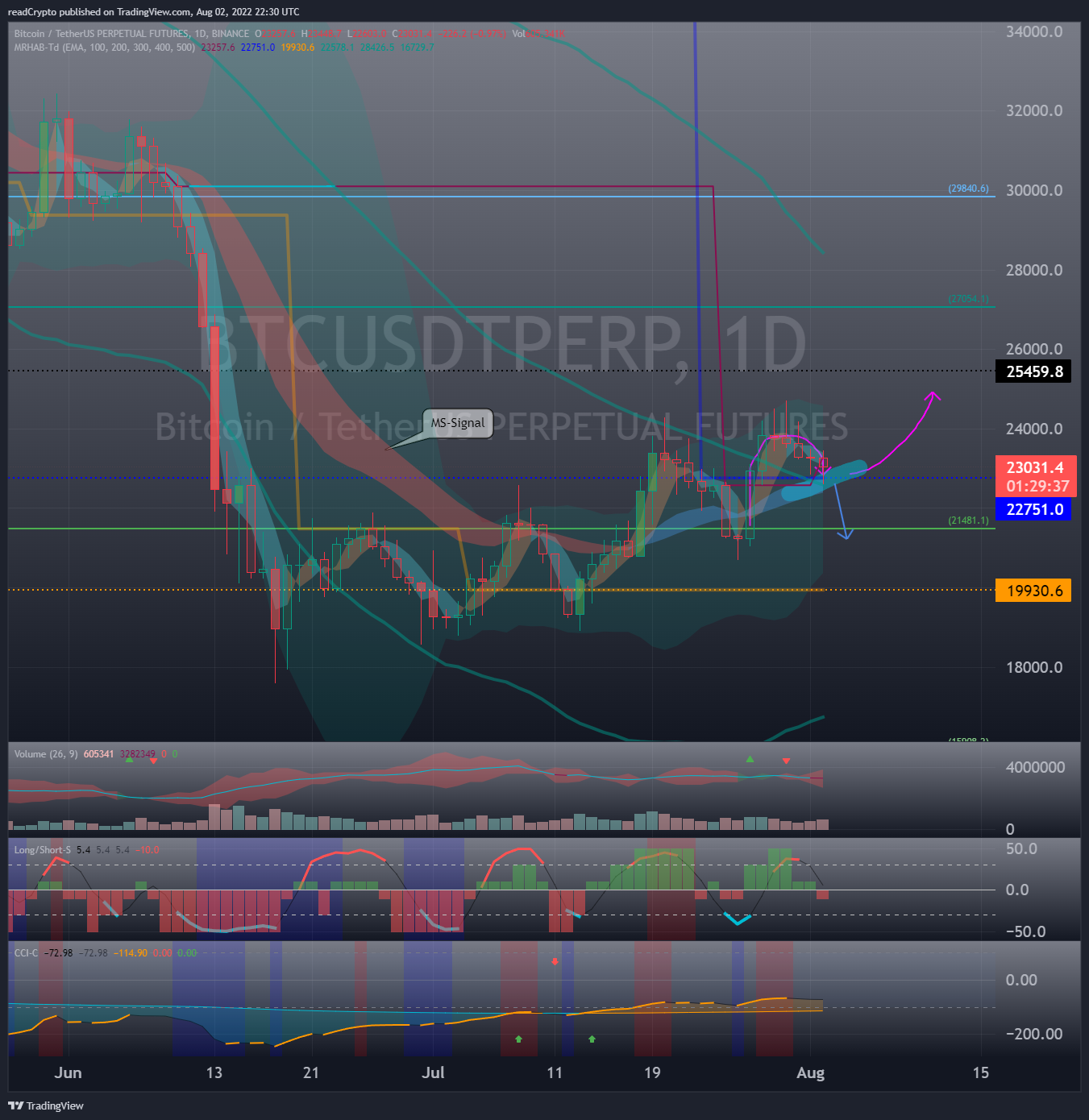Click the green up-arrow marker near Volume legend
The image size is (1089, 1120).
coord(129,759)
